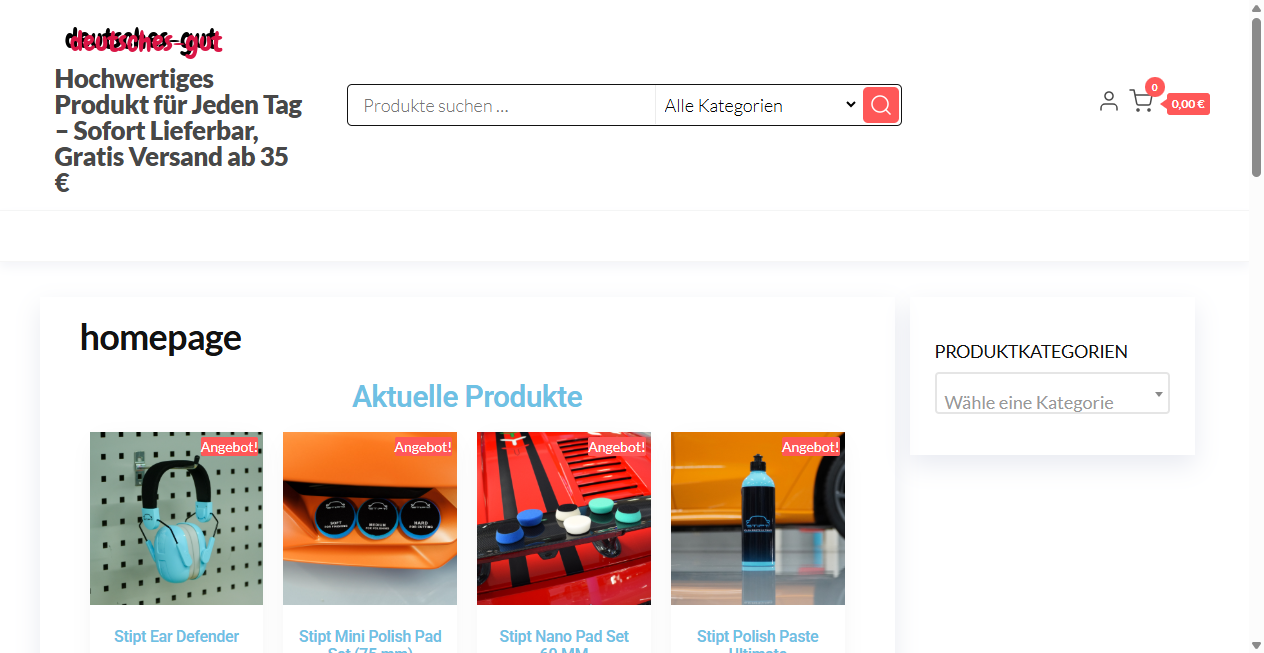Click the cart item count badge
This screenshot has width=1264, height=653.
[x=1154, y=87]
